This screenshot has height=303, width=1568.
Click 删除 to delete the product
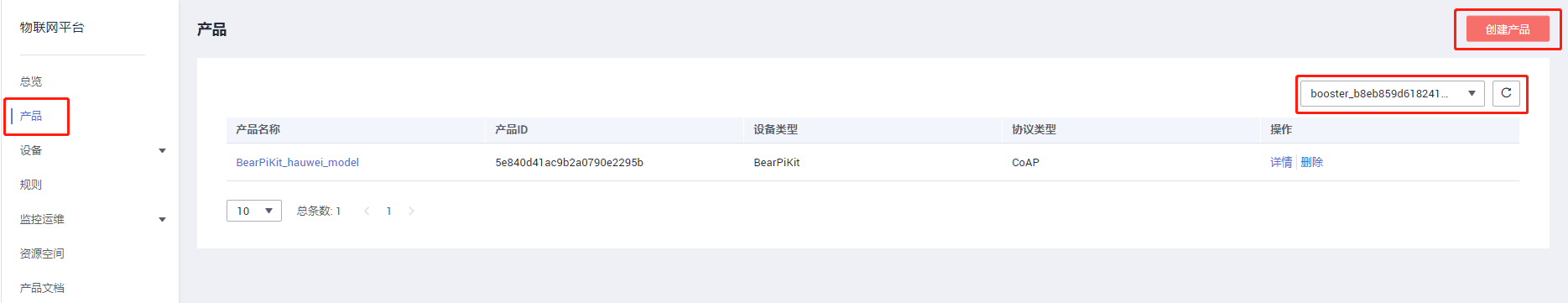pyautogui.click(x=1311, y=162)
